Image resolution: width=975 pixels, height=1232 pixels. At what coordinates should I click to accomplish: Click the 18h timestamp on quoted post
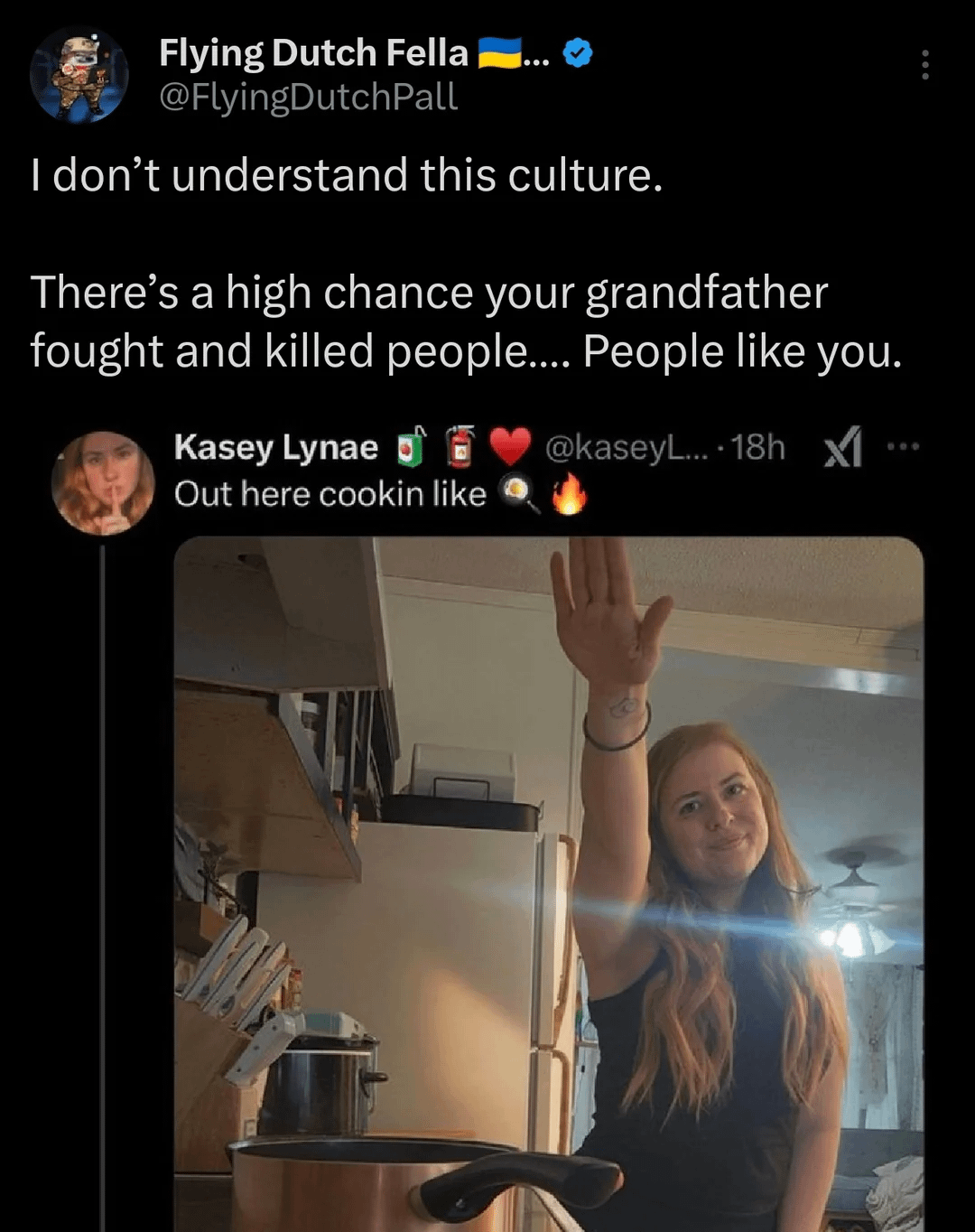point(757,447)
